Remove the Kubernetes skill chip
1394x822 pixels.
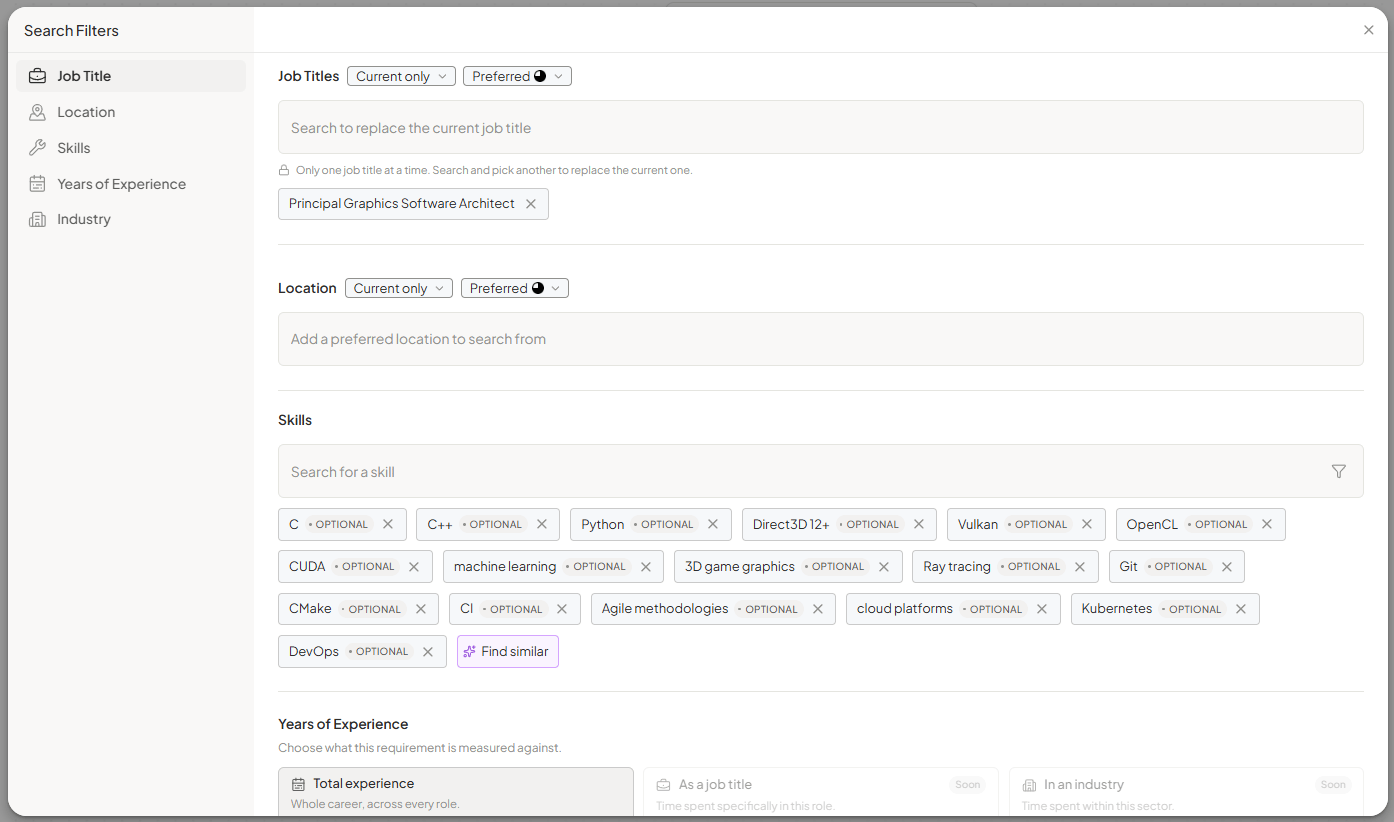click(1241, 609)
